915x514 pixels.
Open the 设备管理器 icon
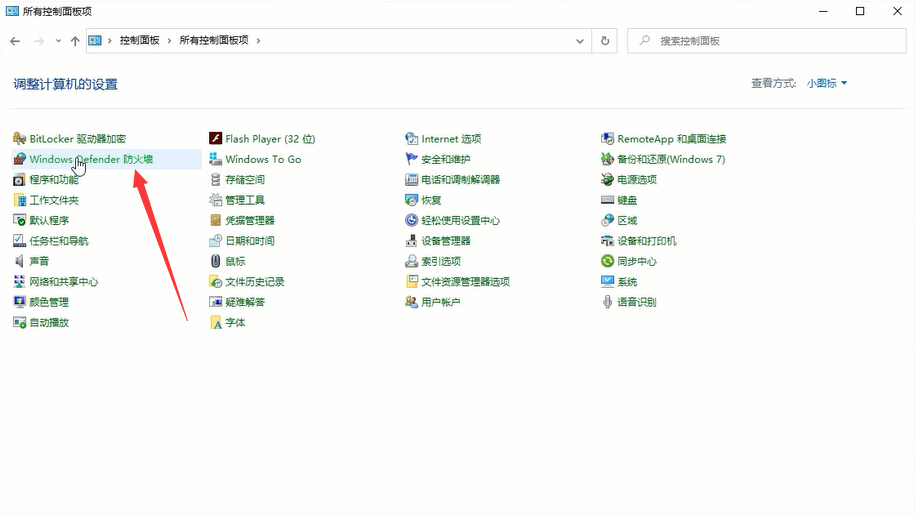point(411,241)
